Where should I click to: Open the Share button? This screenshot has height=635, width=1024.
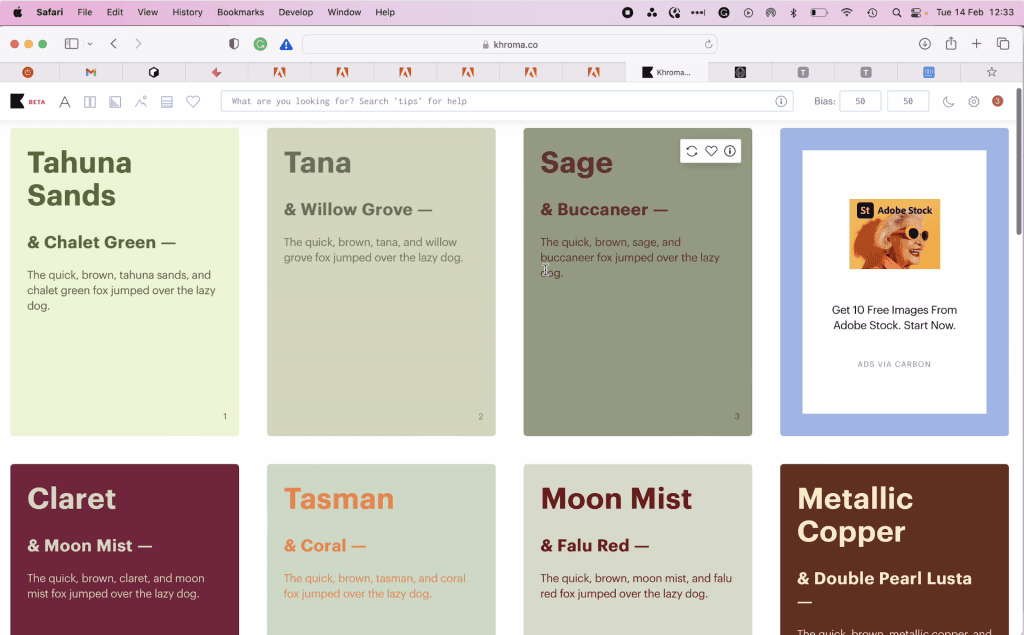[951, 43]
